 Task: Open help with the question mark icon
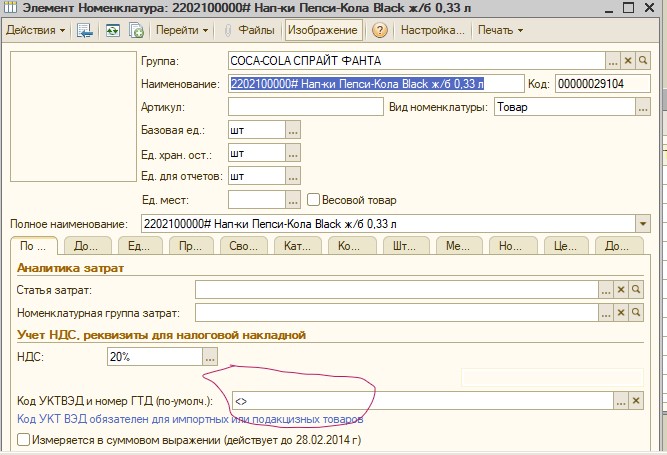point(379,30)
